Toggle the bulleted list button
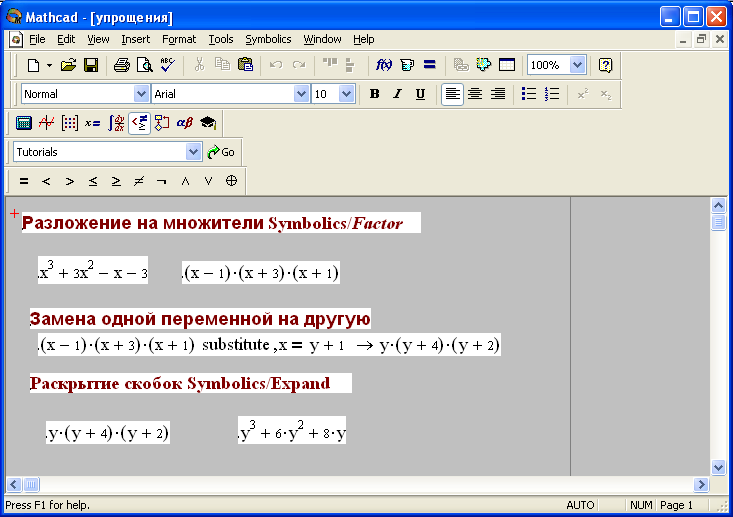The width and height of the screenshot is (733, 517). [529, 94]
